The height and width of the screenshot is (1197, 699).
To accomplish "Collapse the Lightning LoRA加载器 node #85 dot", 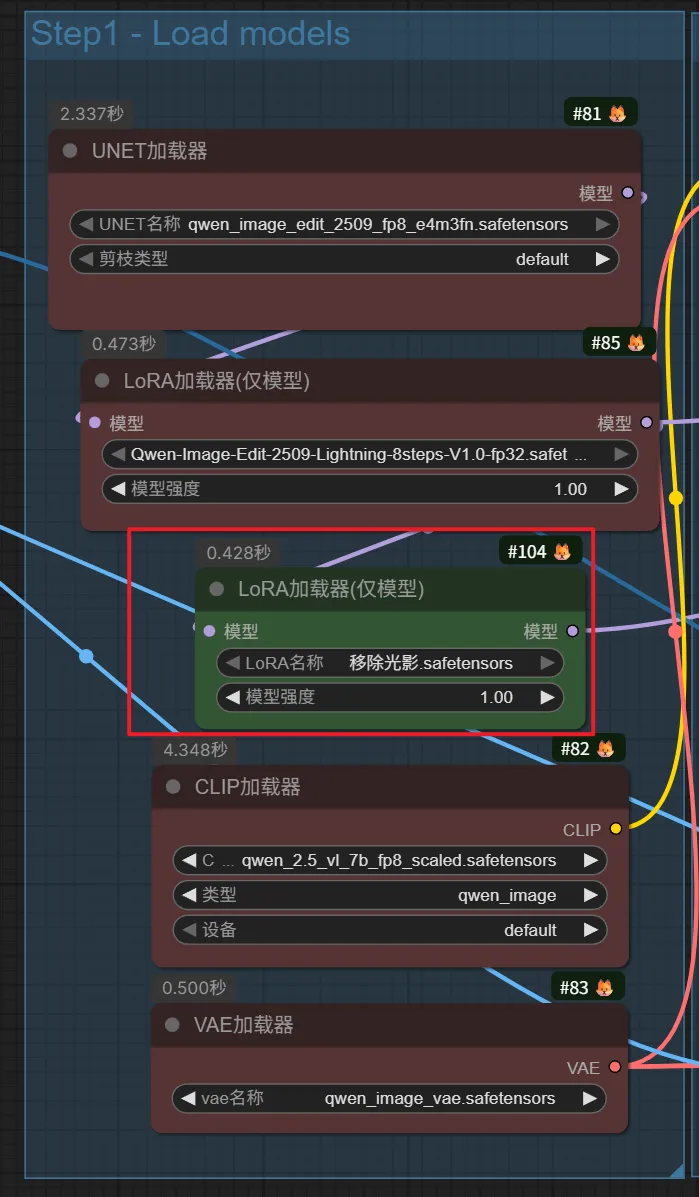I will [102, 381].
